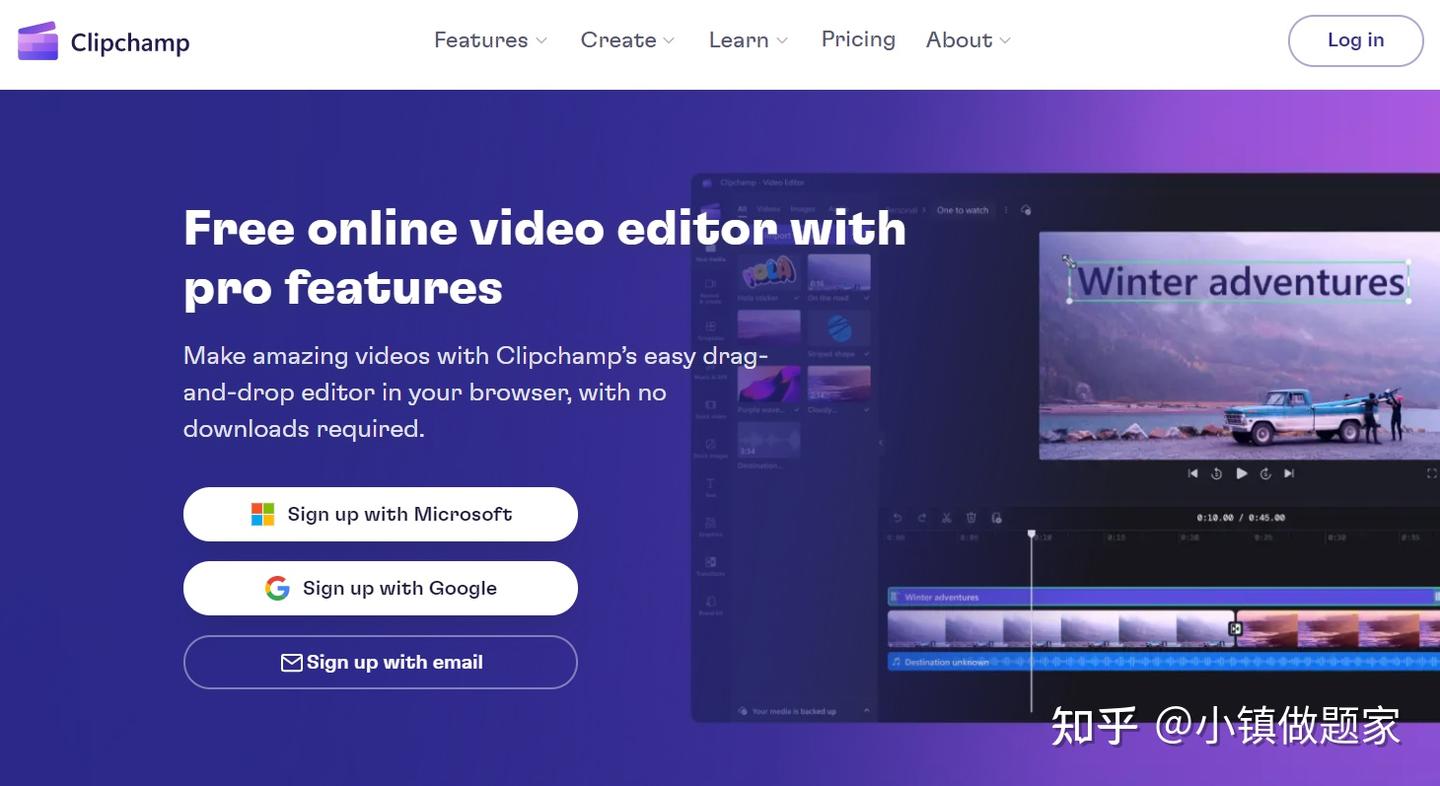Select the Hola sticker thumbnail
The width and height of the screenshot is (1440, 786).
pyautogui.click(x=768, y=272)
